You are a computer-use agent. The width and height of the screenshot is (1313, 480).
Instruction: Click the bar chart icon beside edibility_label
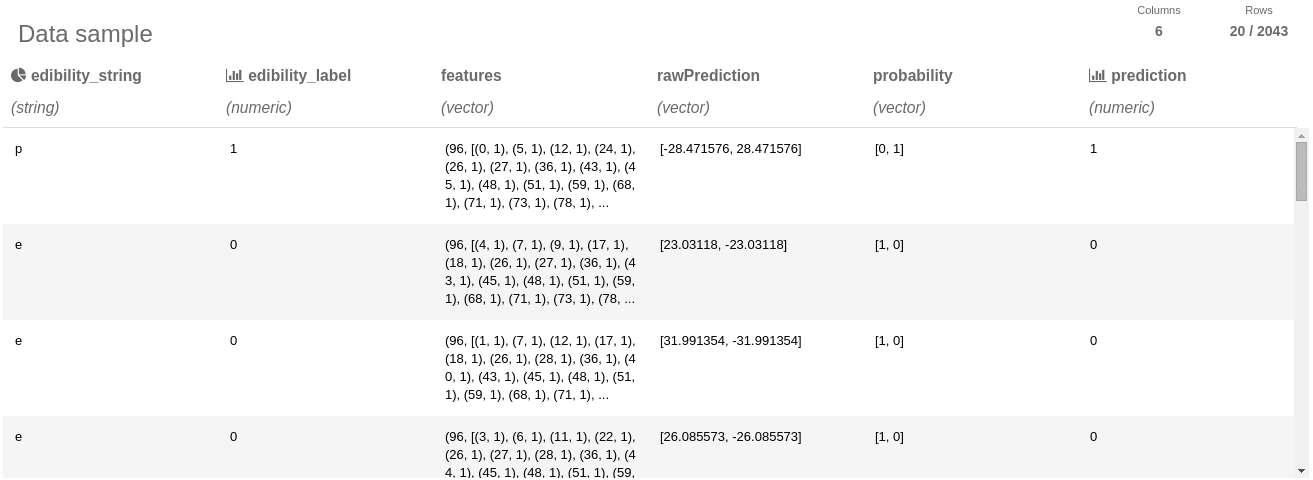(x=234, y=76)
